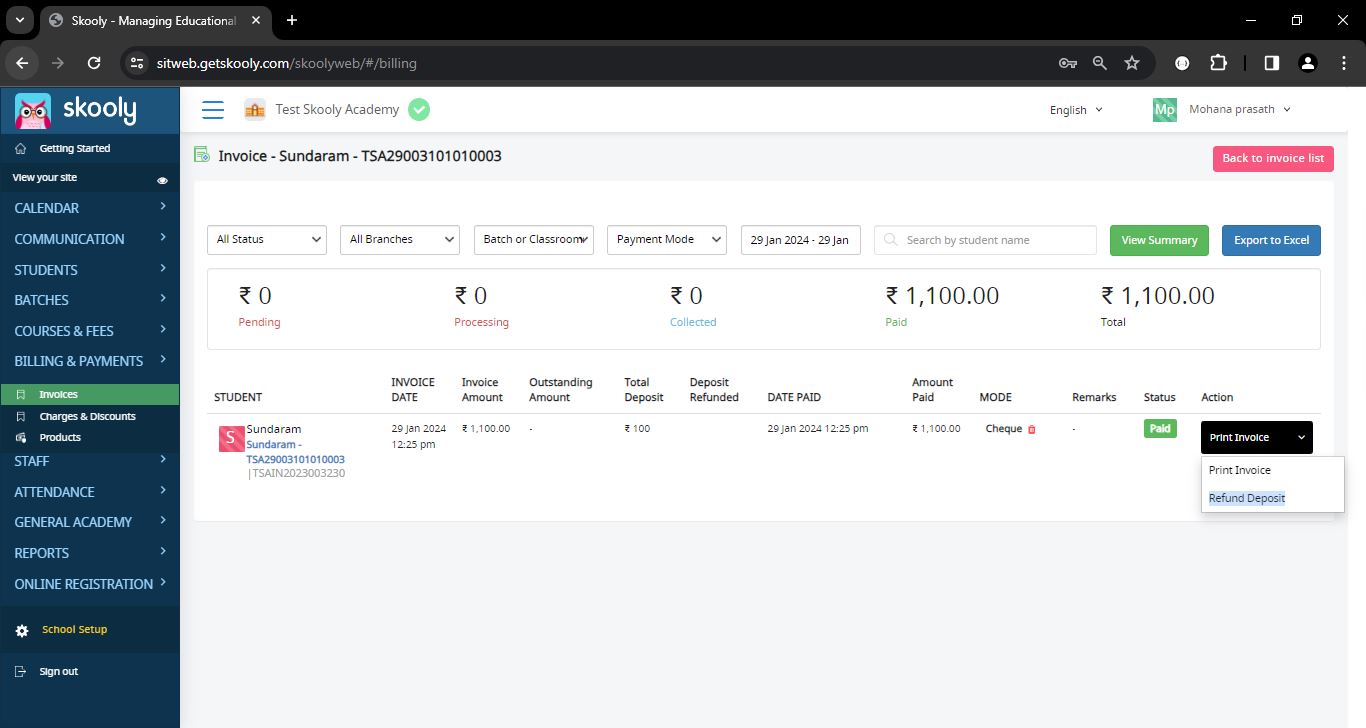Open the Payment Mode dropdown

coord(667,240)
